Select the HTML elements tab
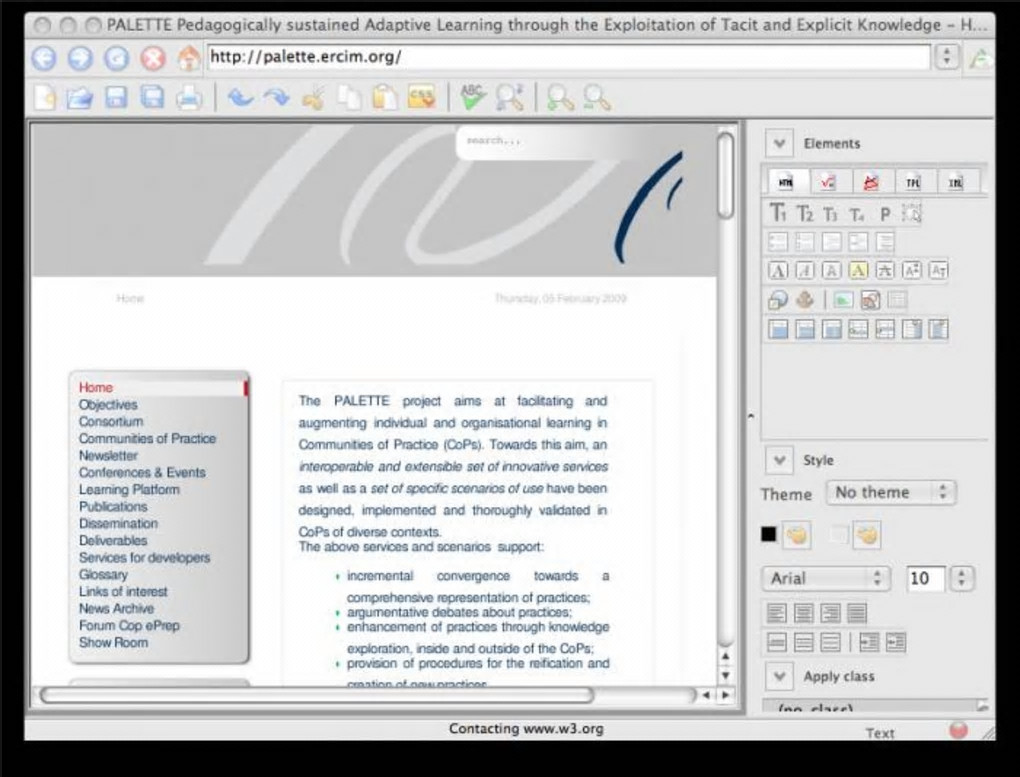This screenshot has width=1020, height=777. 786,182
